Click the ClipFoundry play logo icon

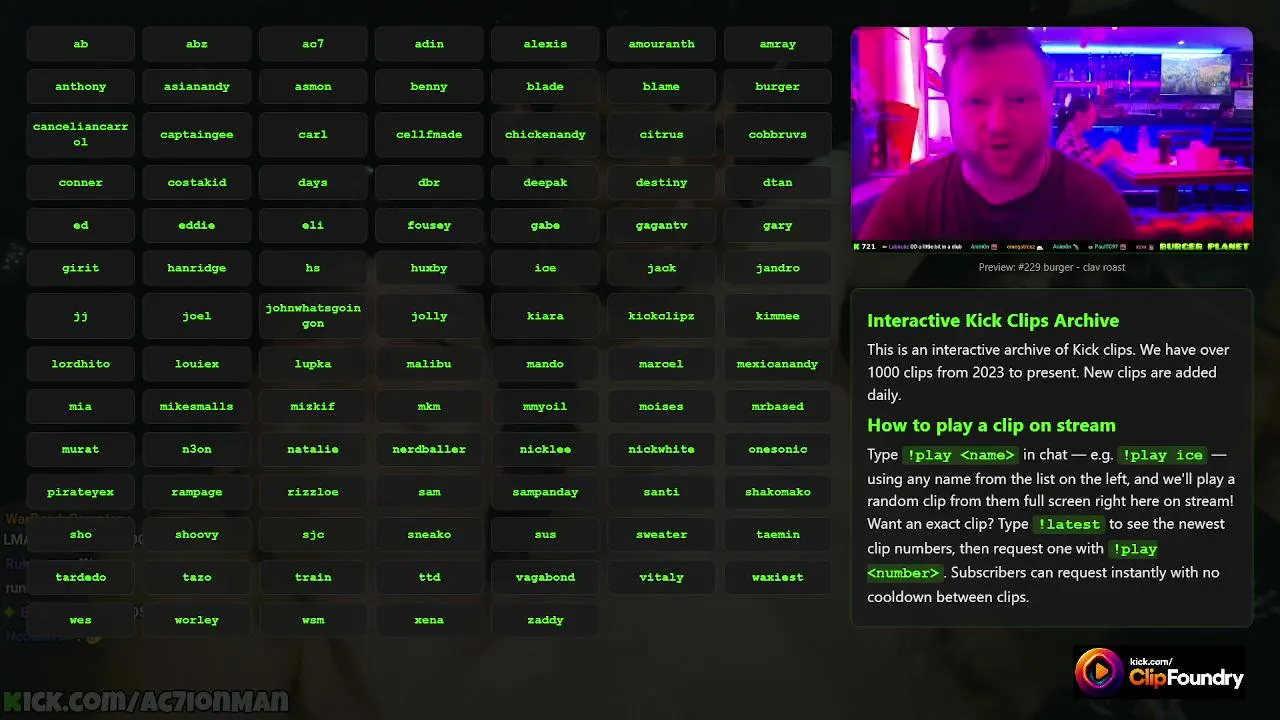(x=1098, y=671)
